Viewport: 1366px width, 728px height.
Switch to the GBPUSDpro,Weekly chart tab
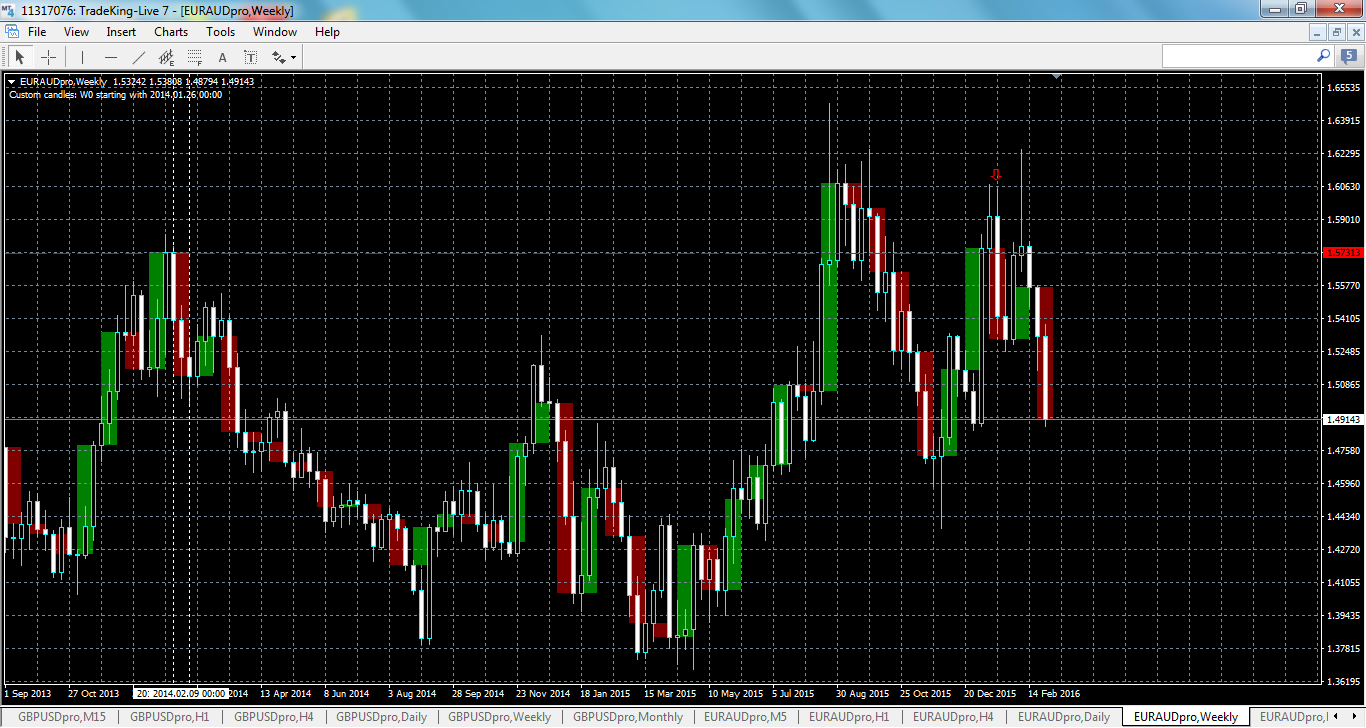click(499, 717)
